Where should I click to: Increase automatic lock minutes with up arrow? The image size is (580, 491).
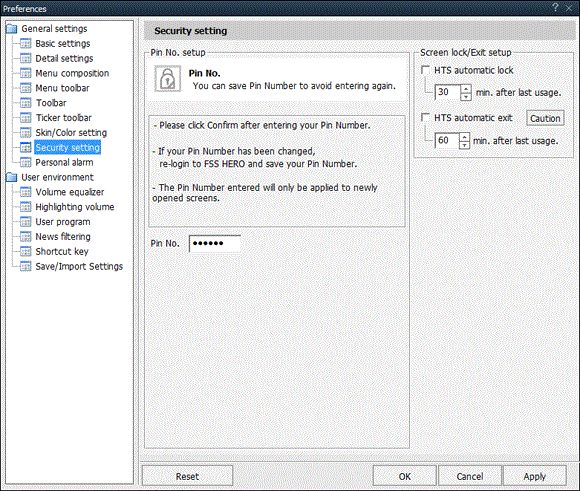tap(466, 88)
